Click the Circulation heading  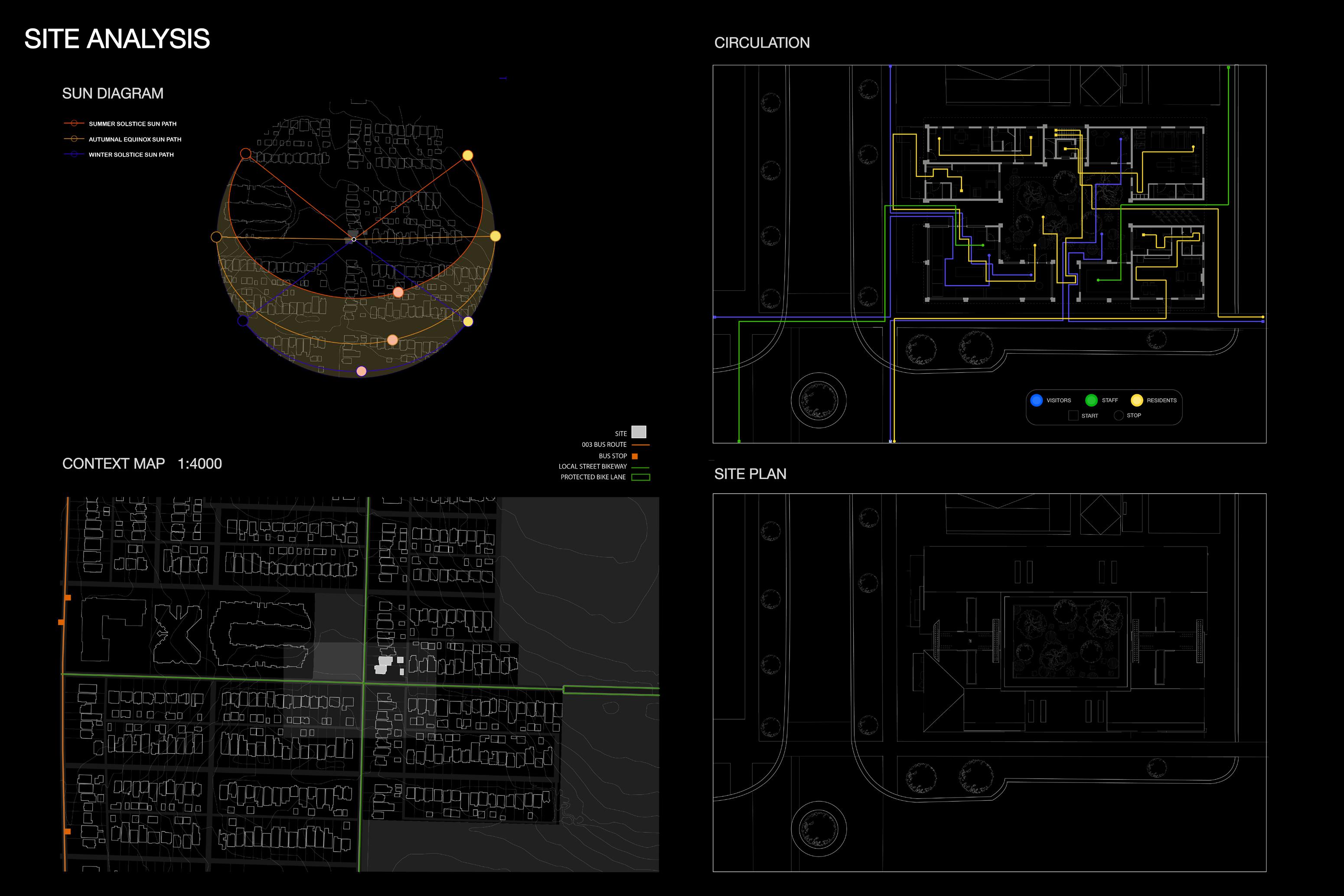(762, 43)
